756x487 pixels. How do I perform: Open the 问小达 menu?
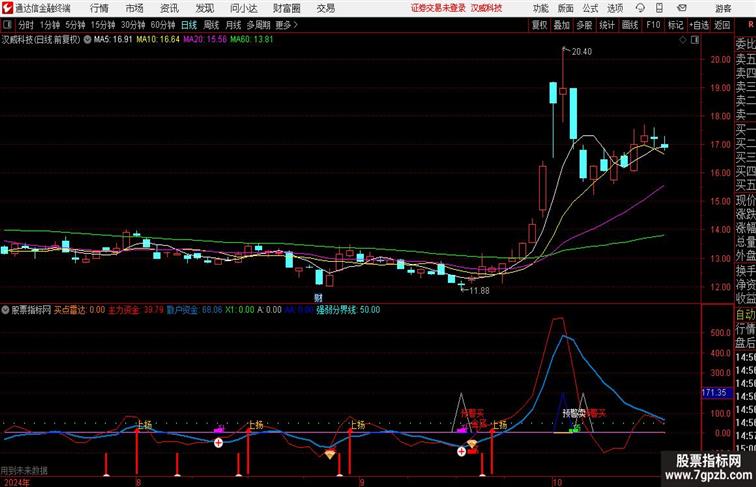coord(243,8)
